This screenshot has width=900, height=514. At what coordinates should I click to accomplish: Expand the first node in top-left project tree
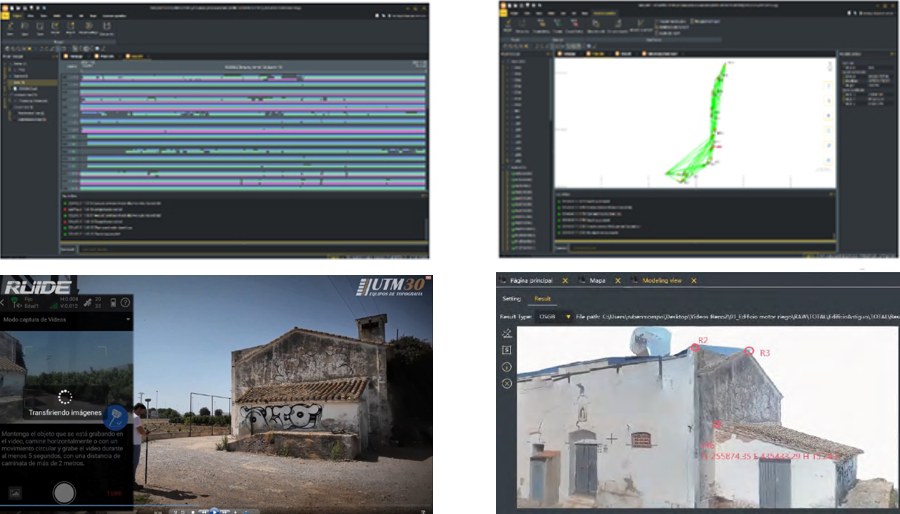[7, 62]
